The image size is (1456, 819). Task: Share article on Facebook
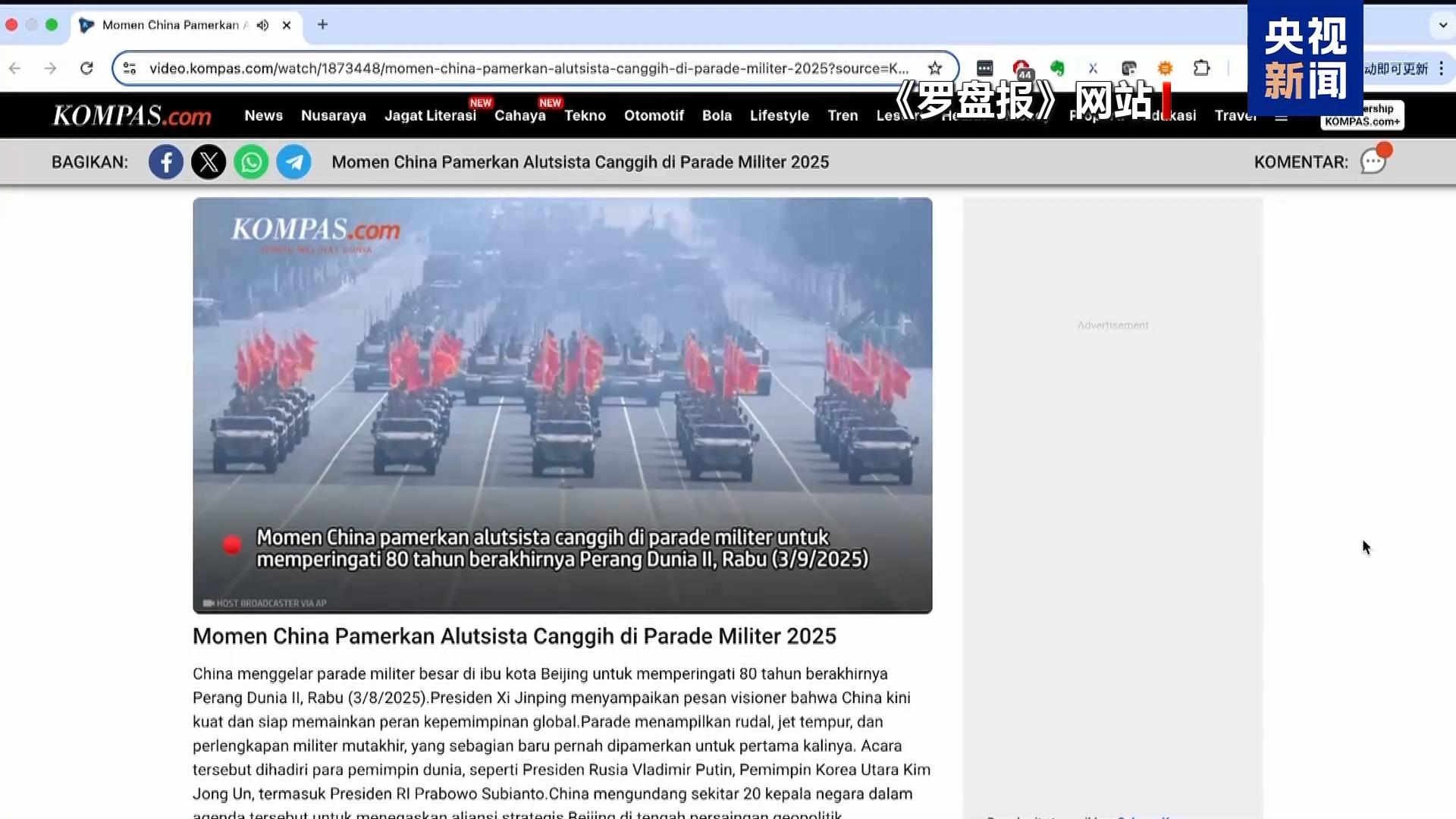[x=165, y=162]
